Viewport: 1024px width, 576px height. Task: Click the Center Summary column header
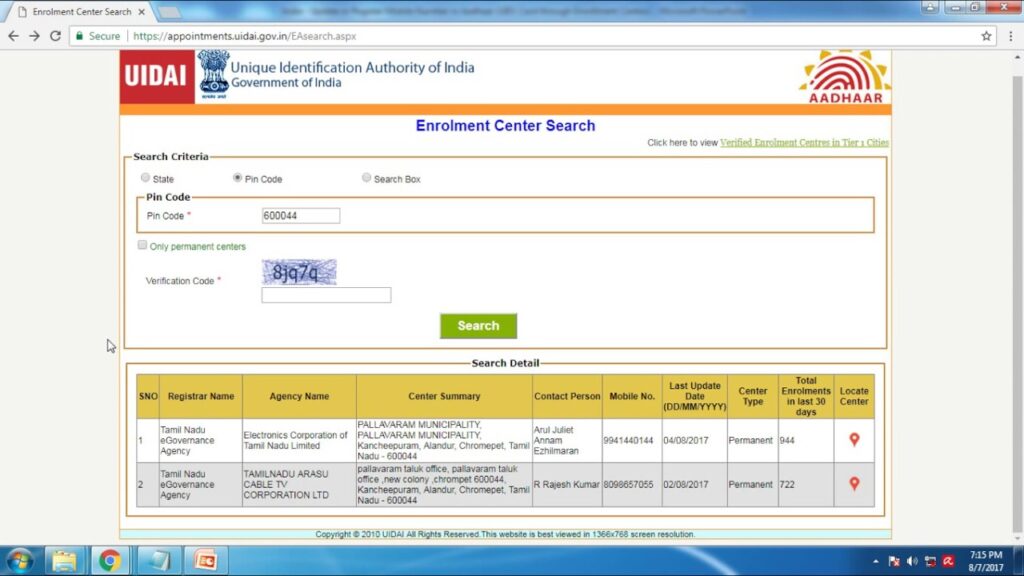tap(444, 396)
